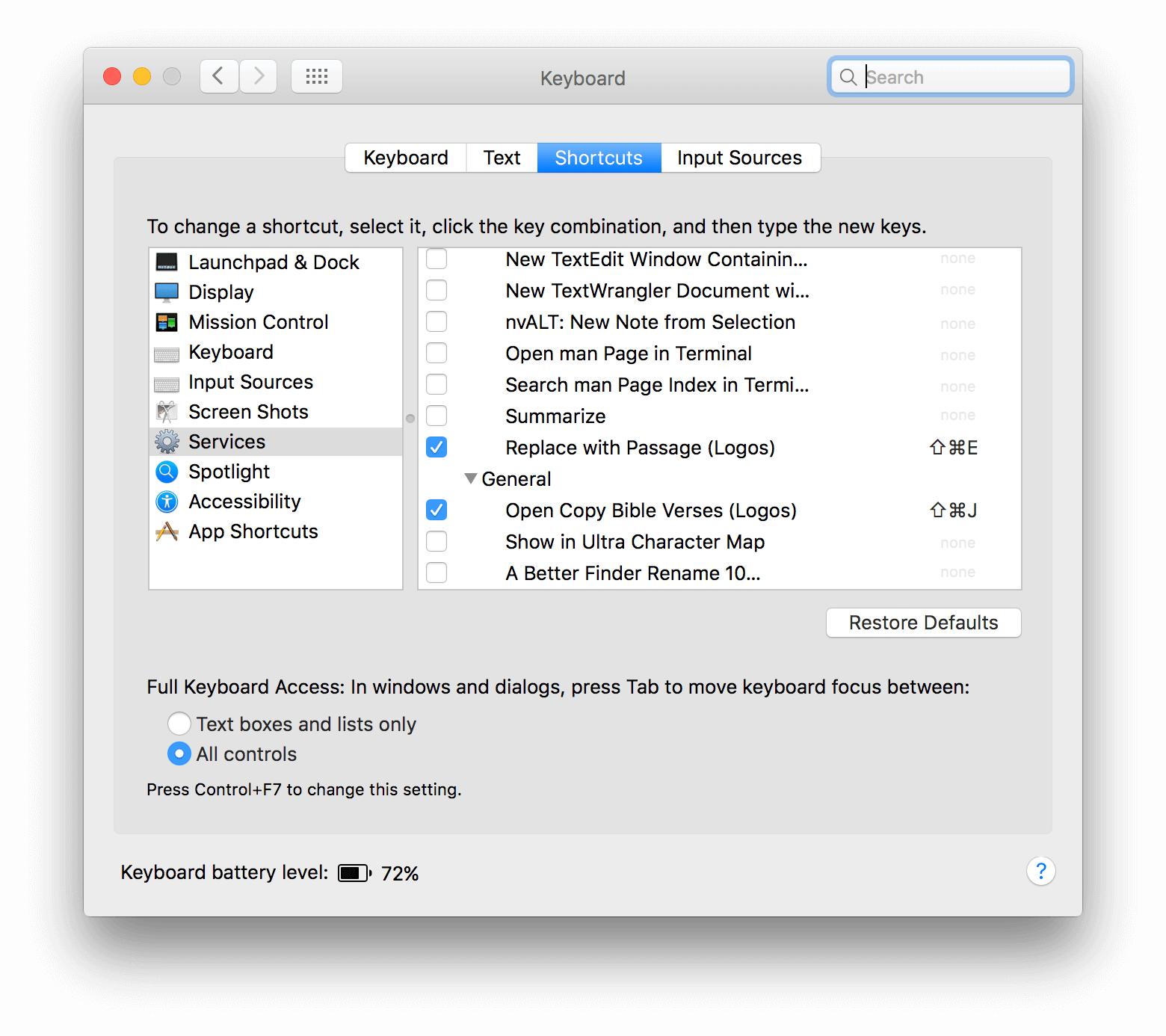Collapse the General services group
Screen dimensions: 1166x1036
(x=471, y=478)
